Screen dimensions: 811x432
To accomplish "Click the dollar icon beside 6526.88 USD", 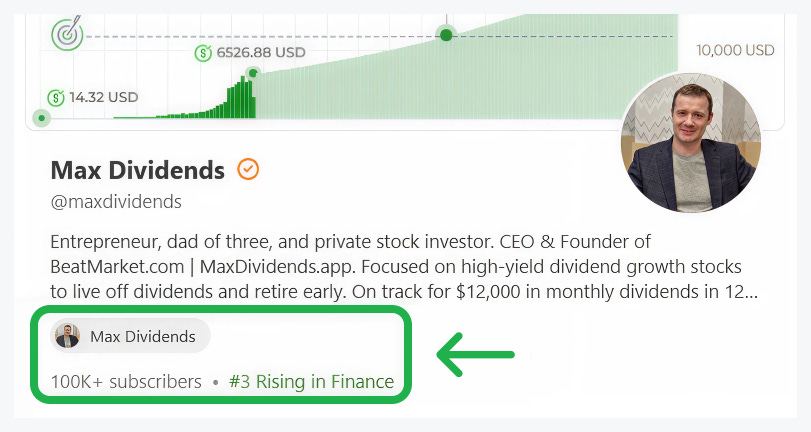I will tap(205, 52).
